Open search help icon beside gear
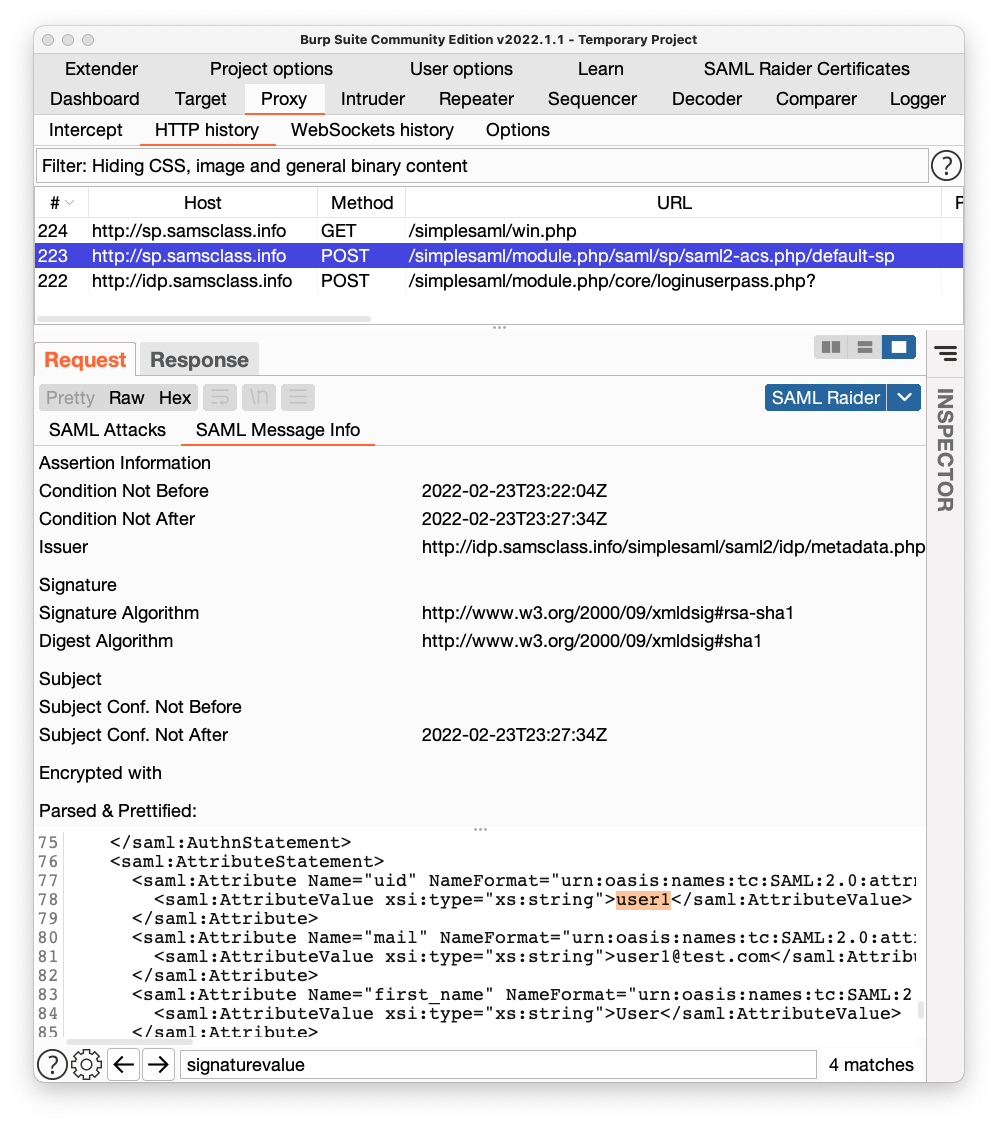The image size is (998, 1124). tap(52, 1065)
